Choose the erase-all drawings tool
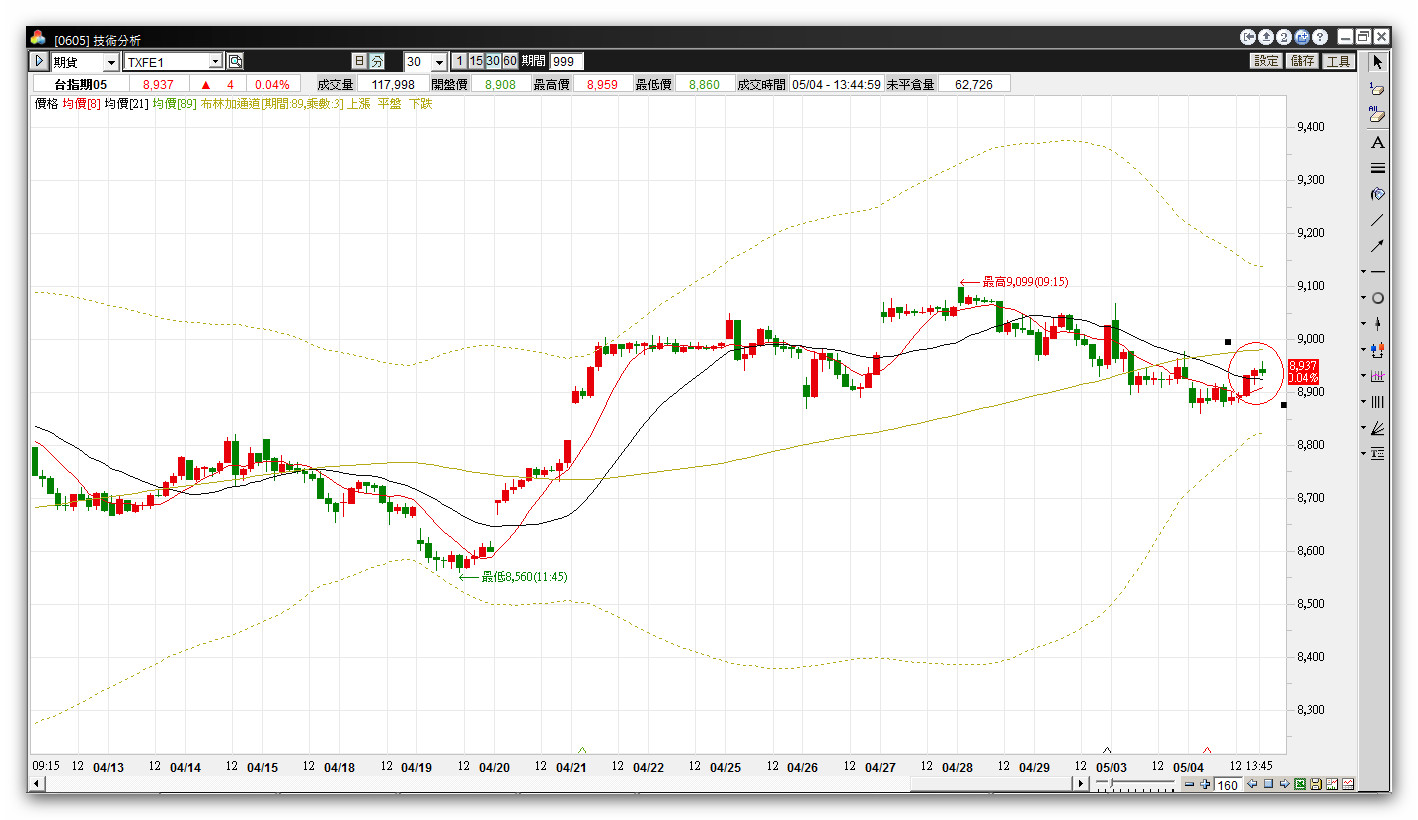The width and height of the screenshot is (1418, 820). [x=1377, y=115]
